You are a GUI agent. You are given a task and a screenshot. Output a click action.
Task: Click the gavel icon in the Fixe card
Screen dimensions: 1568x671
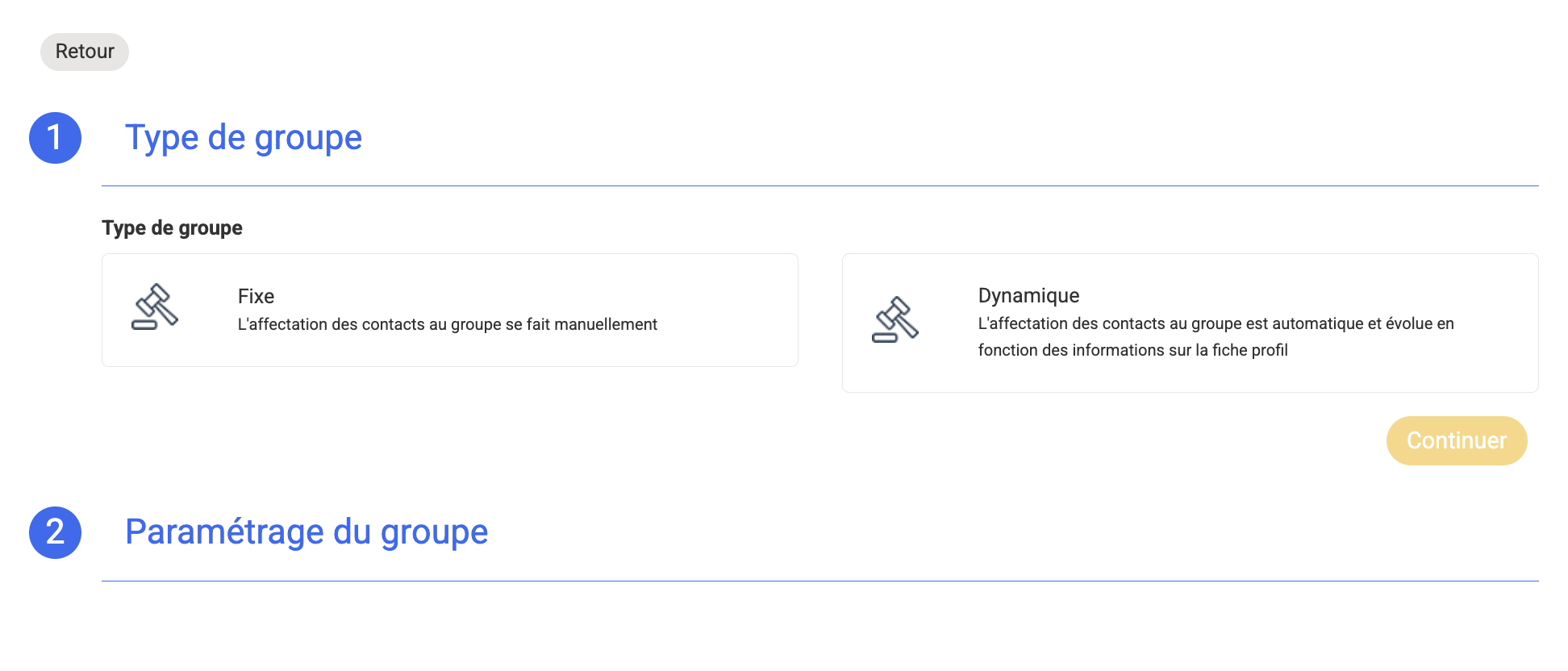[155, 307]
